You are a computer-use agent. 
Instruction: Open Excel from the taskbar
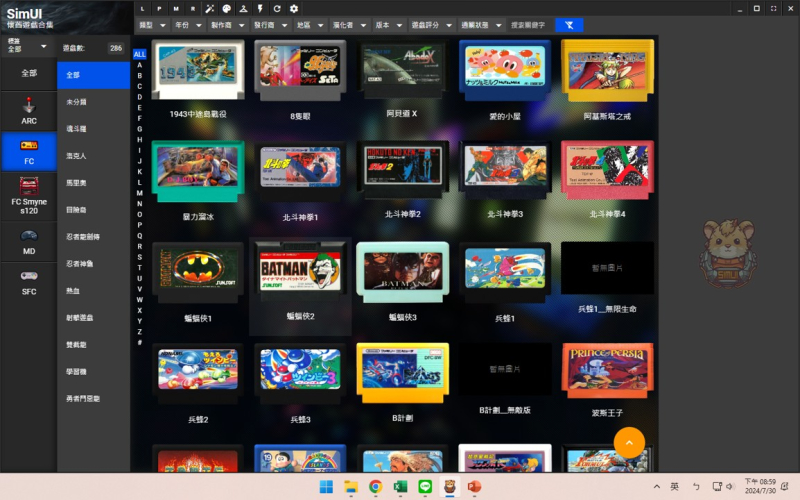pyautogui.click(x=400, y=487)
